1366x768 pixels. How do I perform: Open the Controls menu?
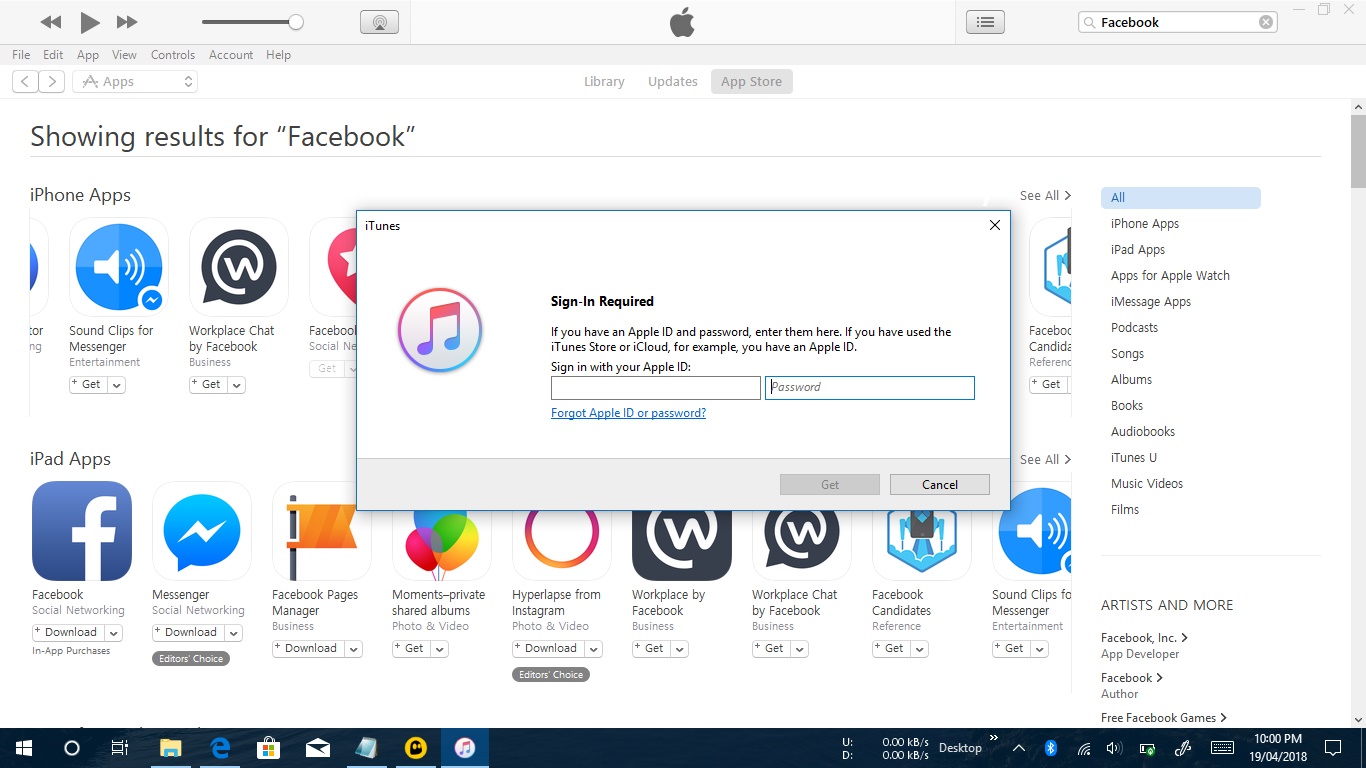coord(173,55)
